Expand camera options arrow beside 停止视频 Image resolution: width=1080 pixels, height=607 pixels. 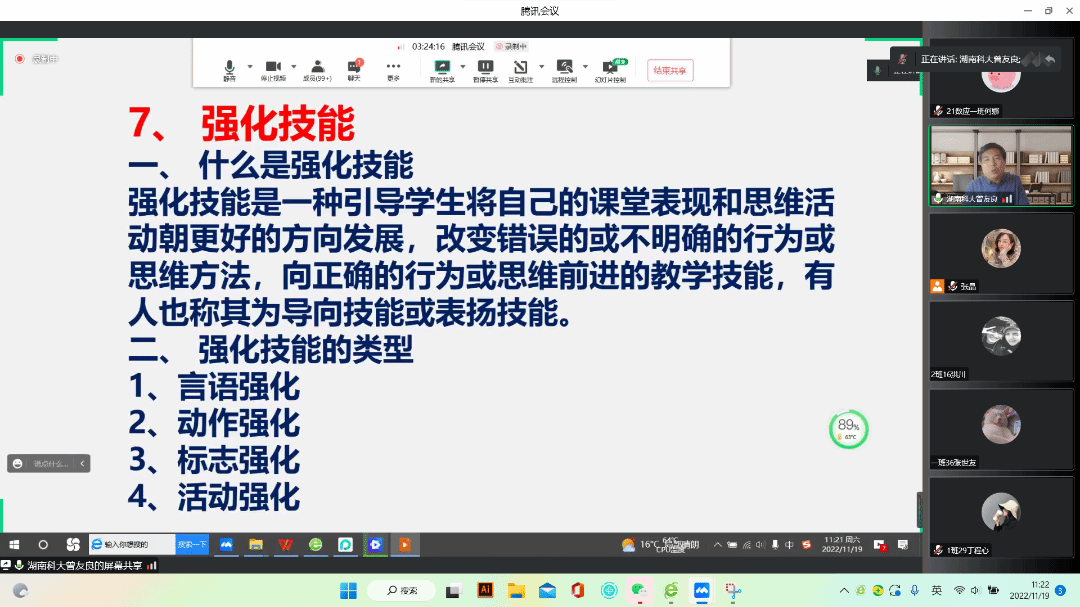pyautogui.click(x=293, y=67)
